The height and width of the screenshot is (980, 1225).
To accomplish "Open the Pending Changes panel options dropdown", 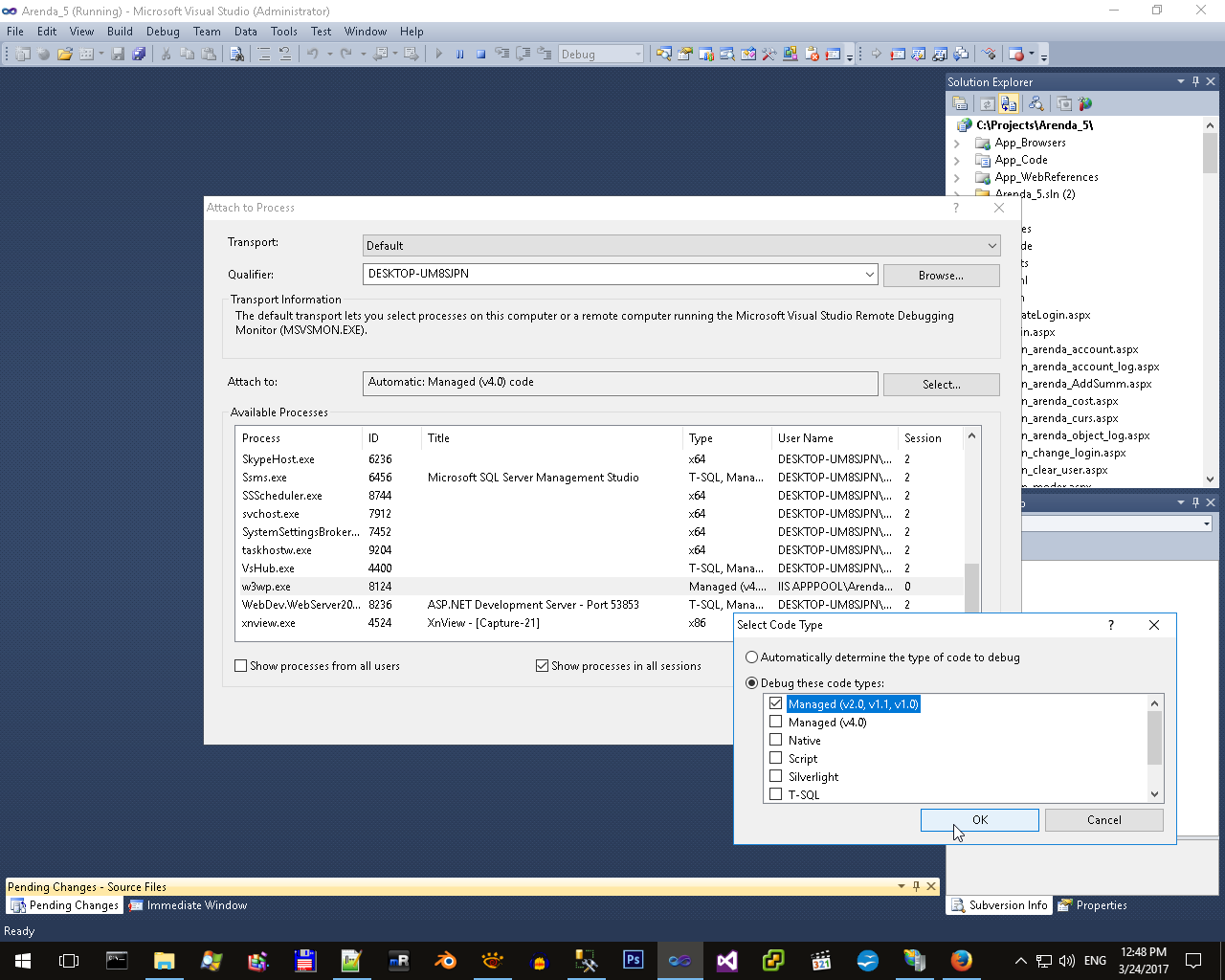I will [902, 886].
